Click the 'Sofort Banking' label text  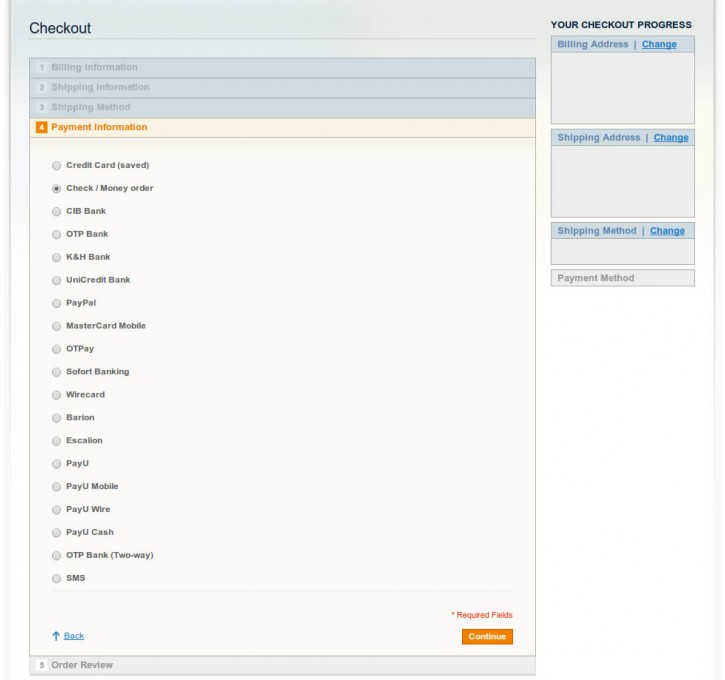(98, 372)
